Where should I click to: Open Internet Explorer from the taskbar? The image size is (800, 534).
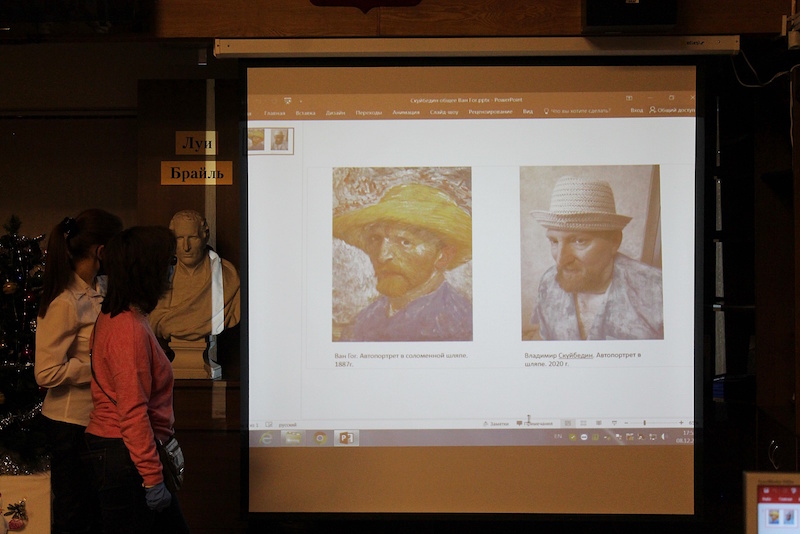coord(267,438)
